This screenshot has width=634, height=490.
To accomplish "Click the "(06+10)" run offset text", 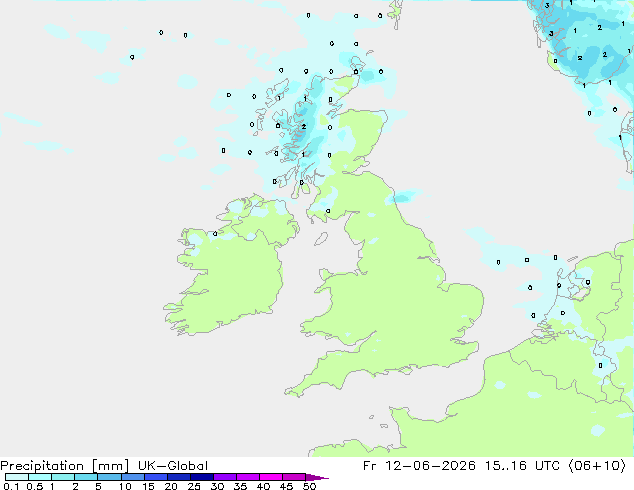I will coord(597,466).
